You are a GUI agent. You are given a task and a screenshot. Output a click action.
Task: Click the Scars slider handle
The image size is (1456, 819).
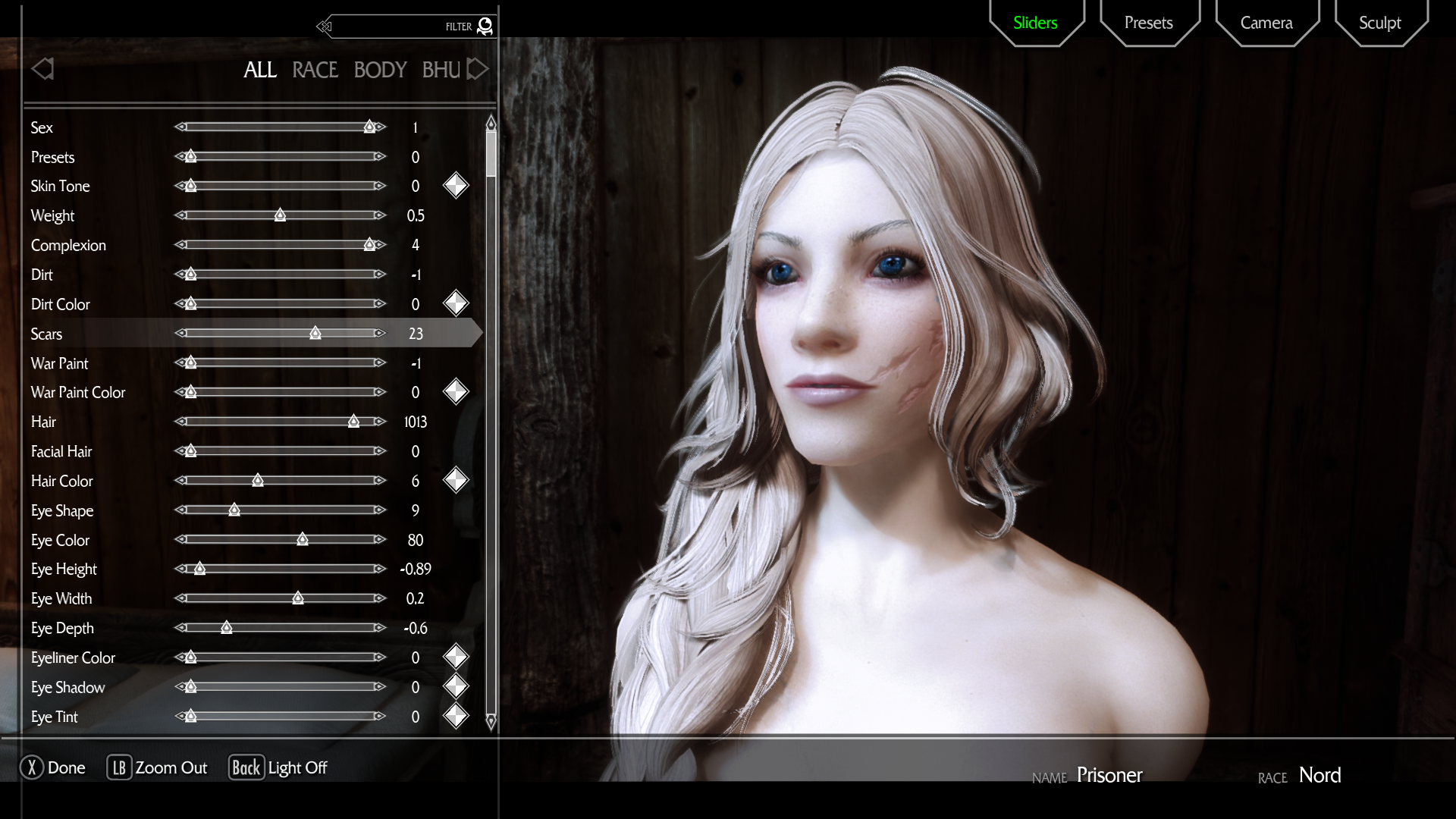[x=315, y=333]
